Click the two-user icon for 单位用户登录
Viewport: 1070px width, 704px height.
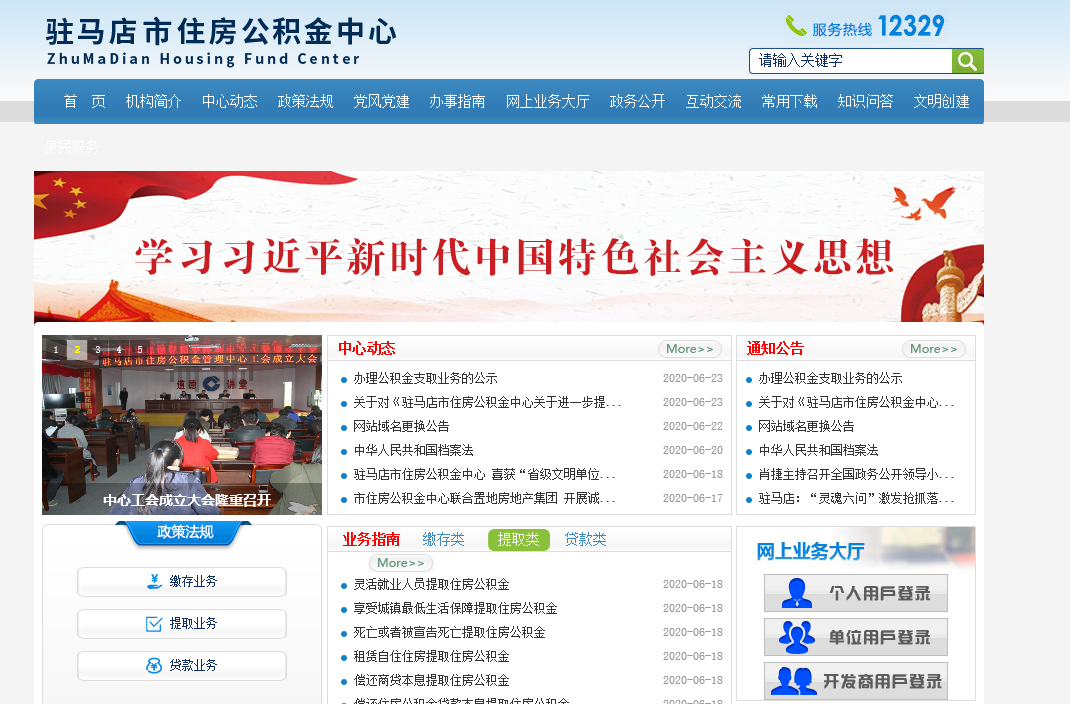tap(796, 637)
